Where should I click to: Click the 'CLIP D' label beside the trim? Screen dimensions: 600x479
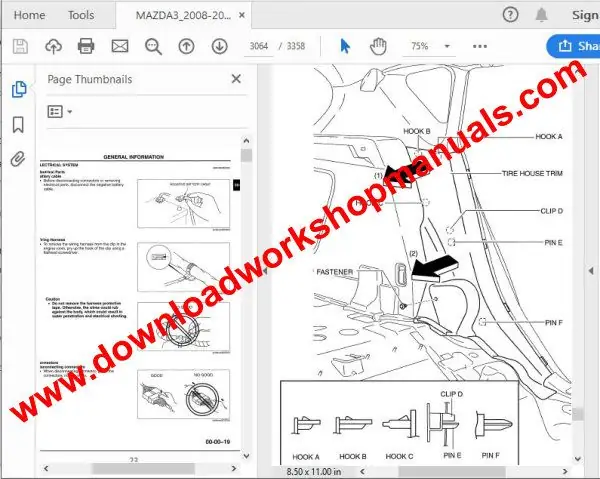[x=551, y=211]
